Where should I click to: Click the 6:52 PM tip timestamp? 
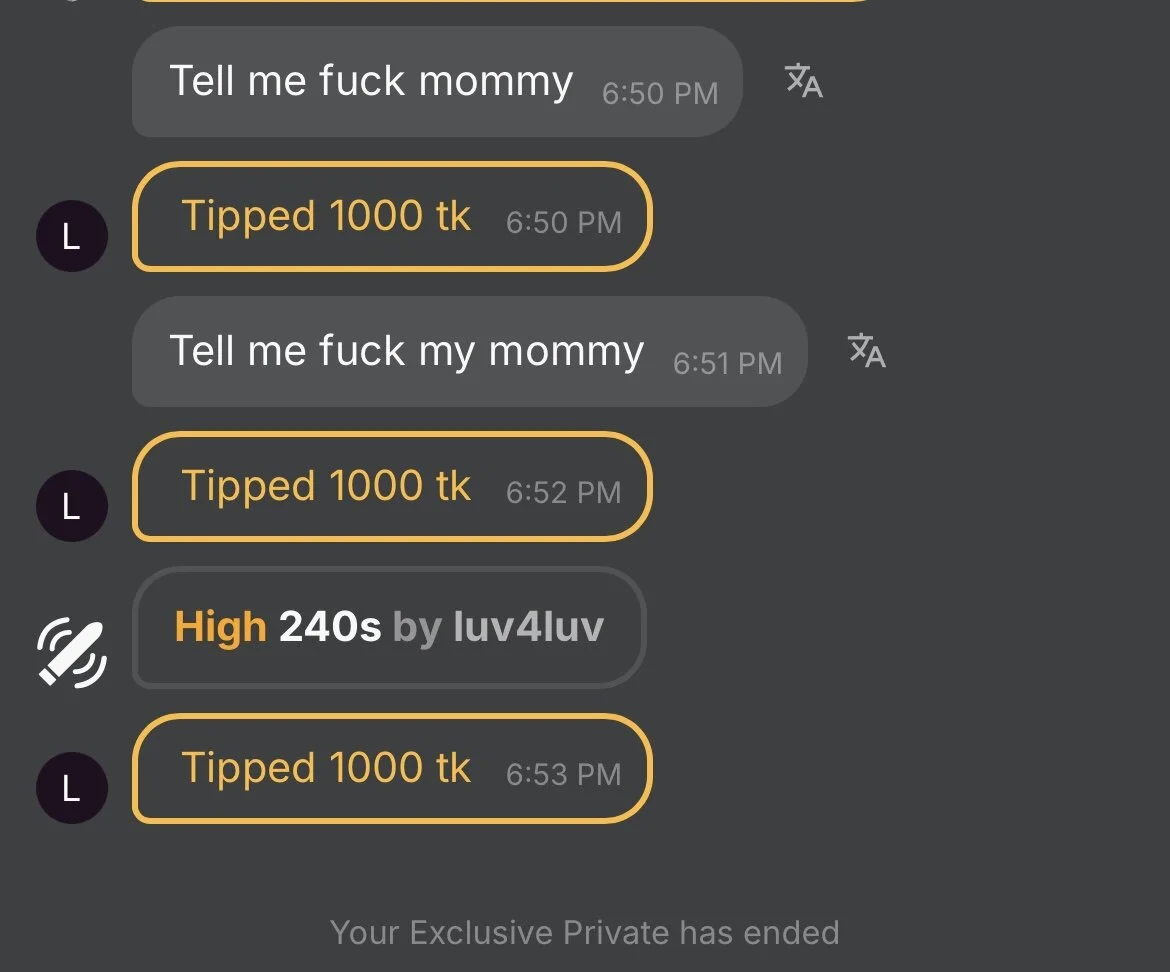(563, 492)
